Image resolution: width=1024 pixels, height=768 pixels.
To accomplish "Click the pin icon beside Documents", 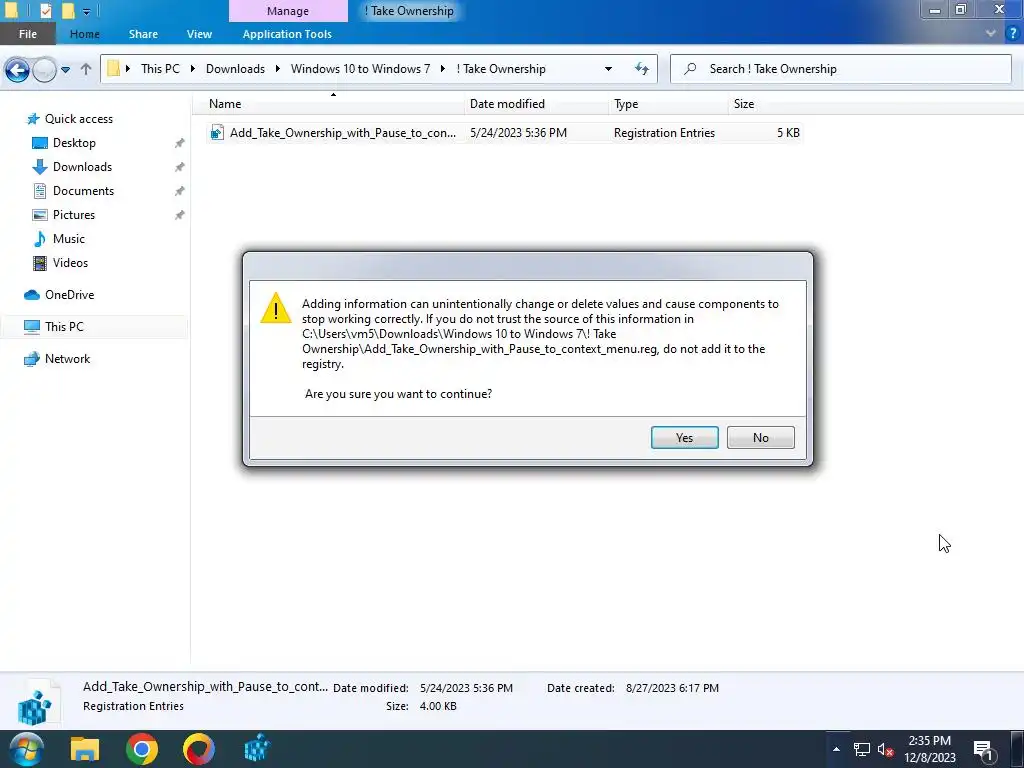I will [179, 191].
